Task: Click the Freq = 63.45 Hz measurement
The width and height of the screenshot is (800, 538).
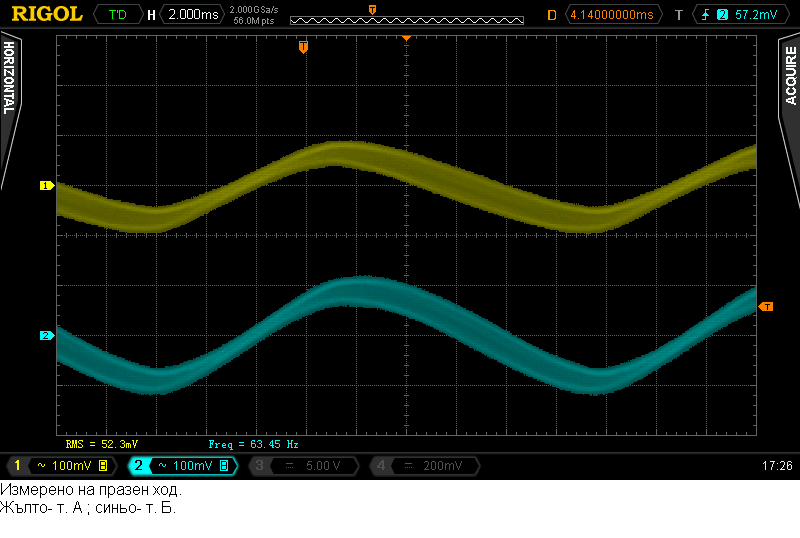Action: point(254,444)
